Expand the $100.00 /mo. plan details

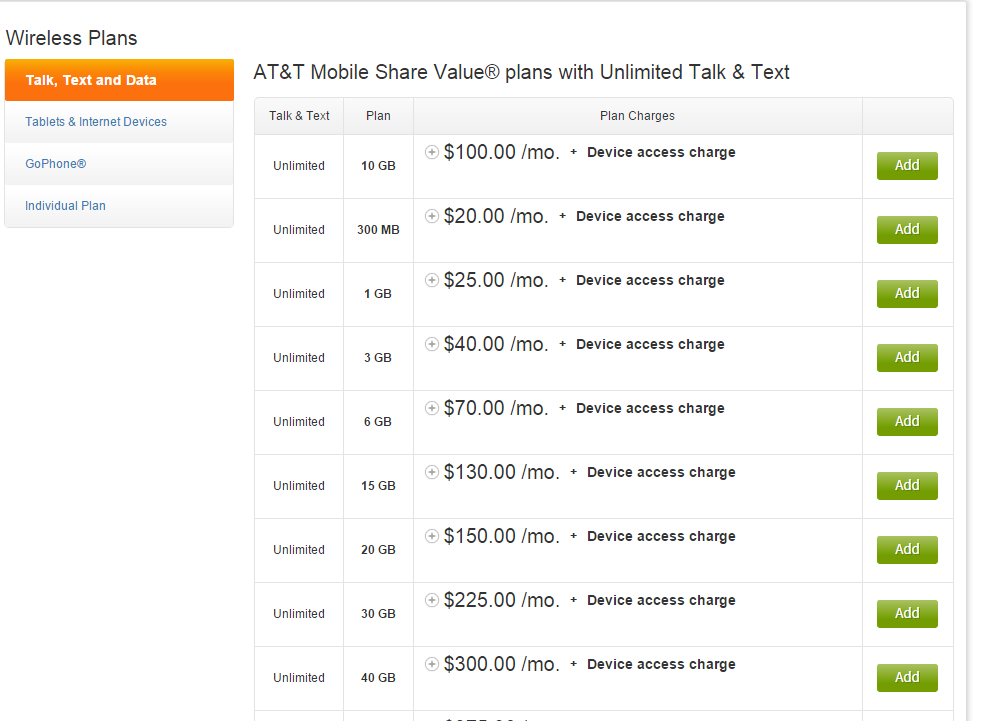[432, 152]
